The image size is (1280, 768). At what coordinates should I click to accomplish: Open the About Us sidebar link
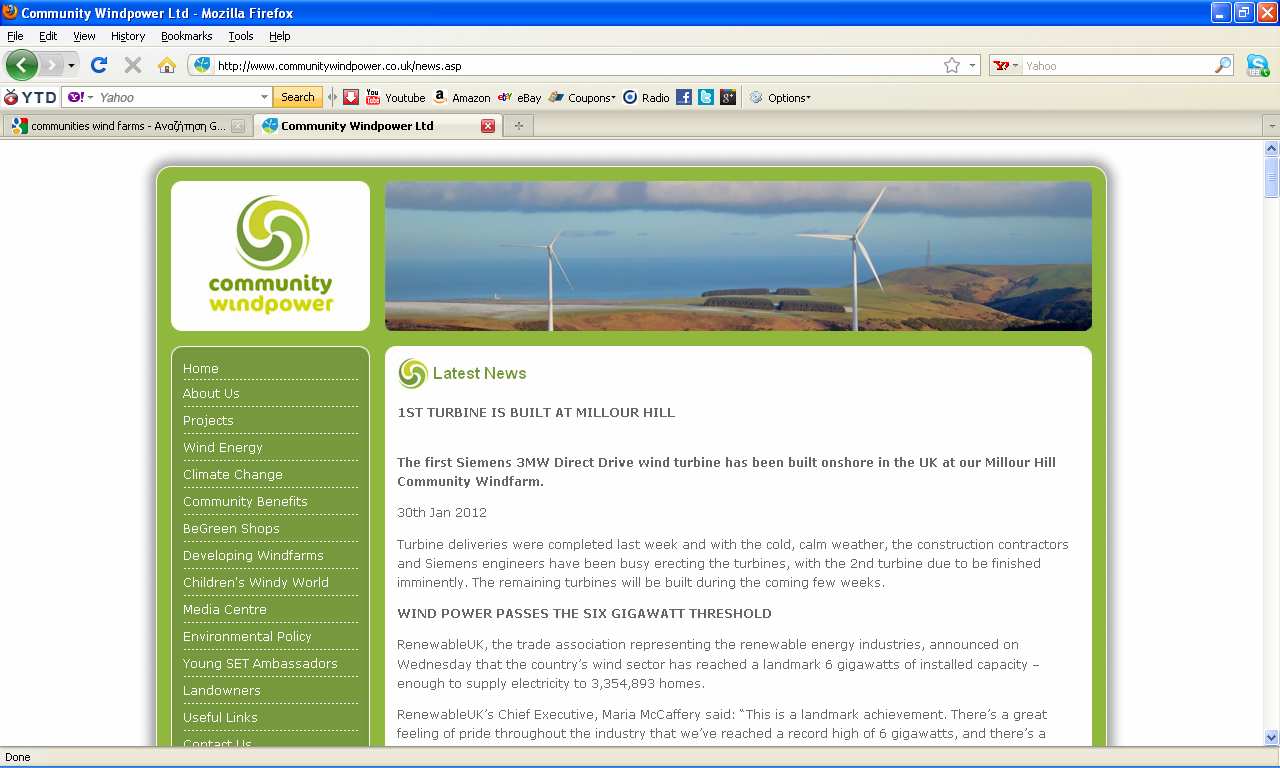[x=211, y=394]
